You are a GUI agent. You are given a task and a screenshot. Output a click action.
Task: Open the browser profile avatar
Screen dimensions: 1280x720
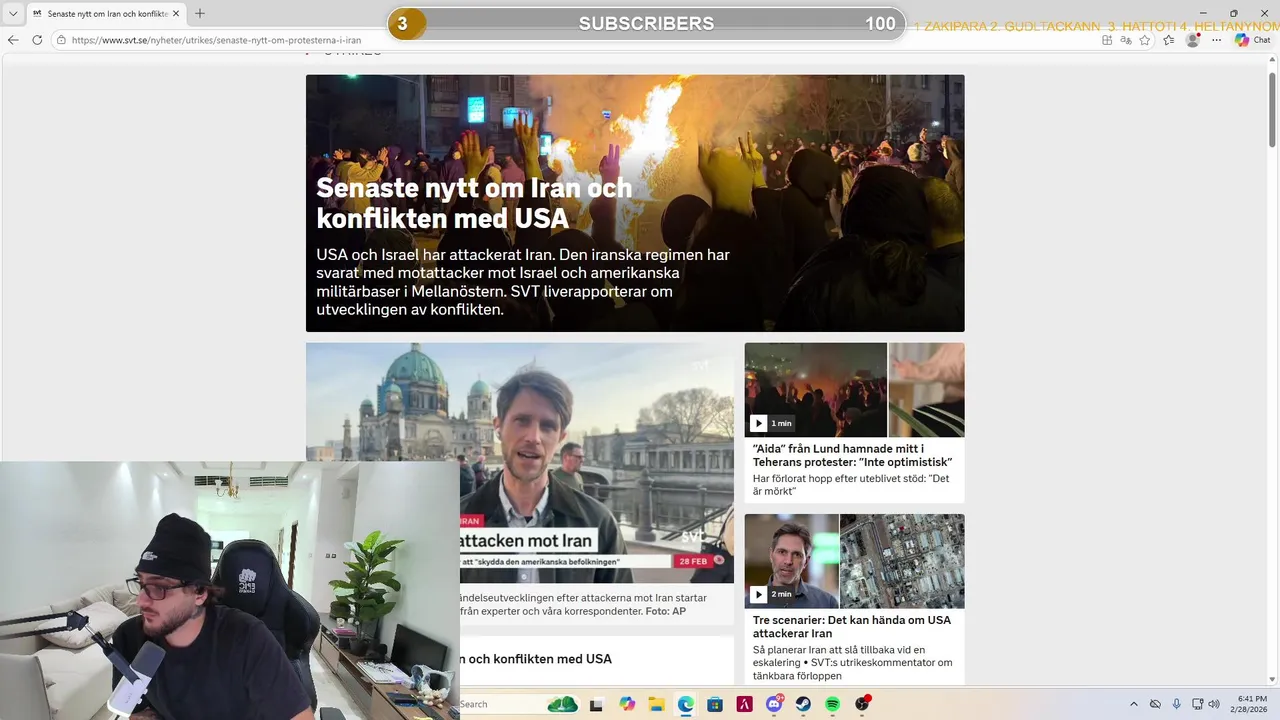[1193, 40]
